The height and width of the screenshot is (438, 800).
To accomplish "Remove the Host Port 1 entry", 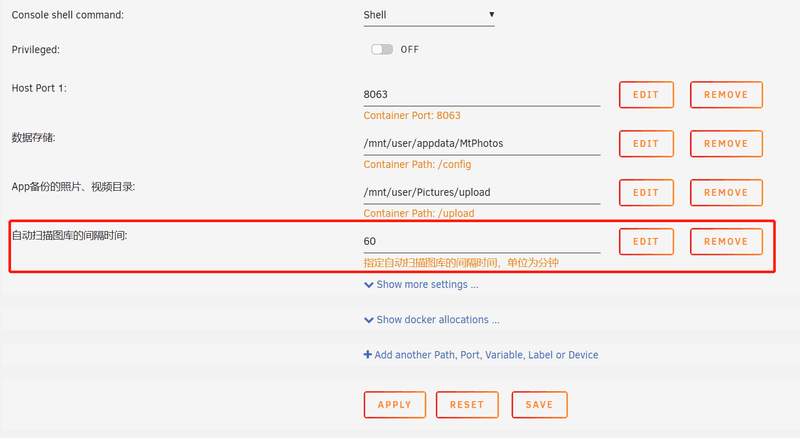I will click(x=726, y=94).
